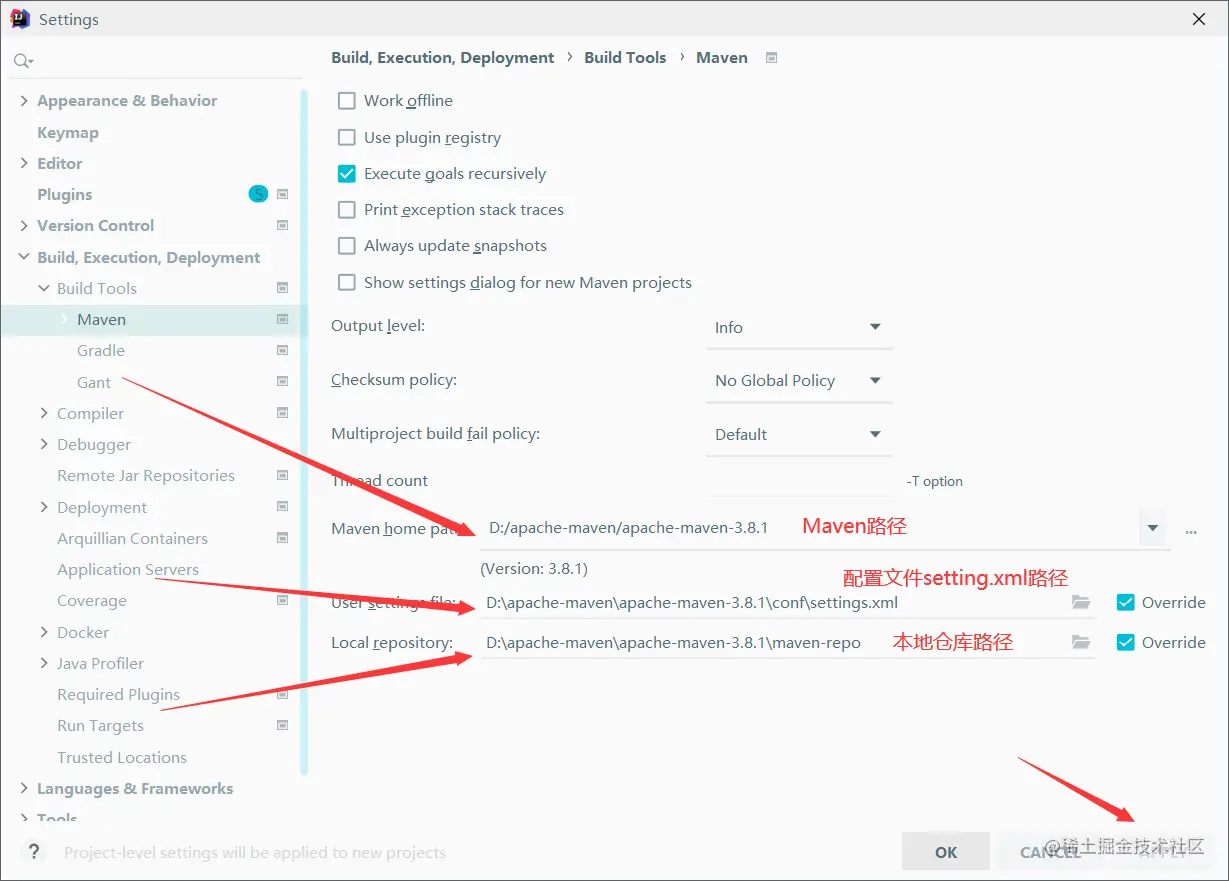
Task: Click the settings search field
Action: (x=156, y=62)
